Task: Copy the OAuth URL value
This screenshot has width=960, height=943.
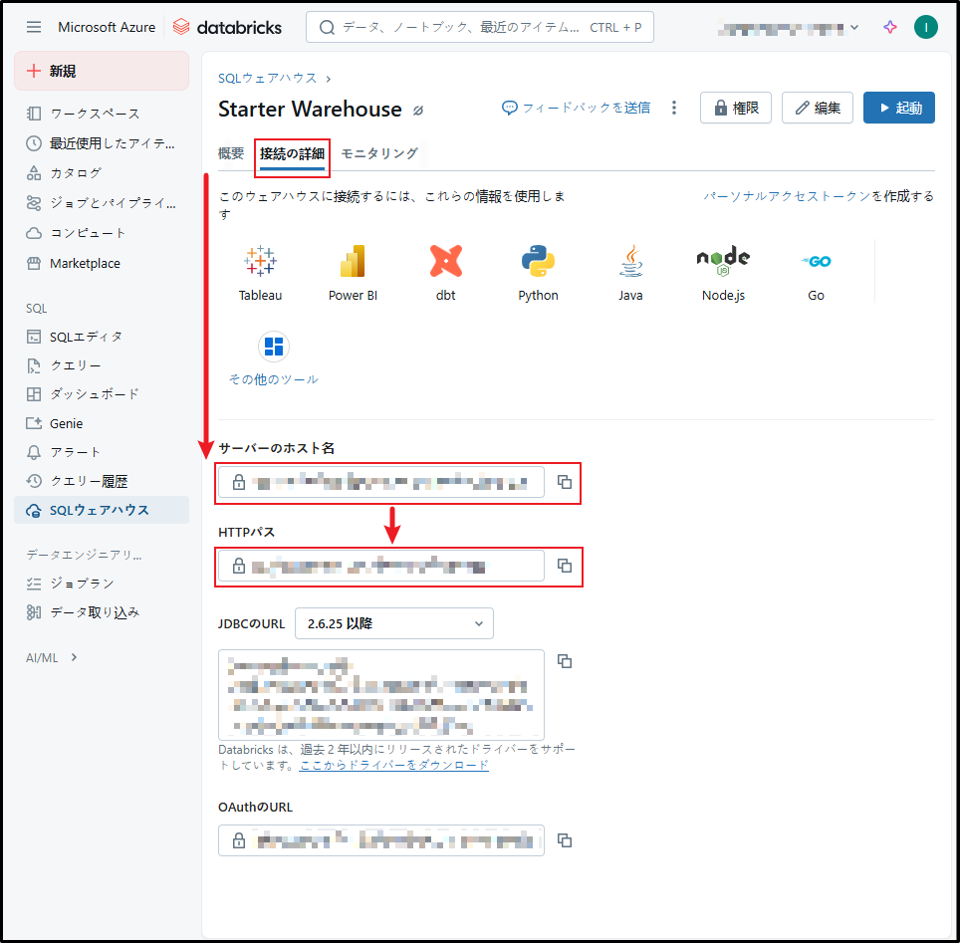Action: [x=564, y=840]
